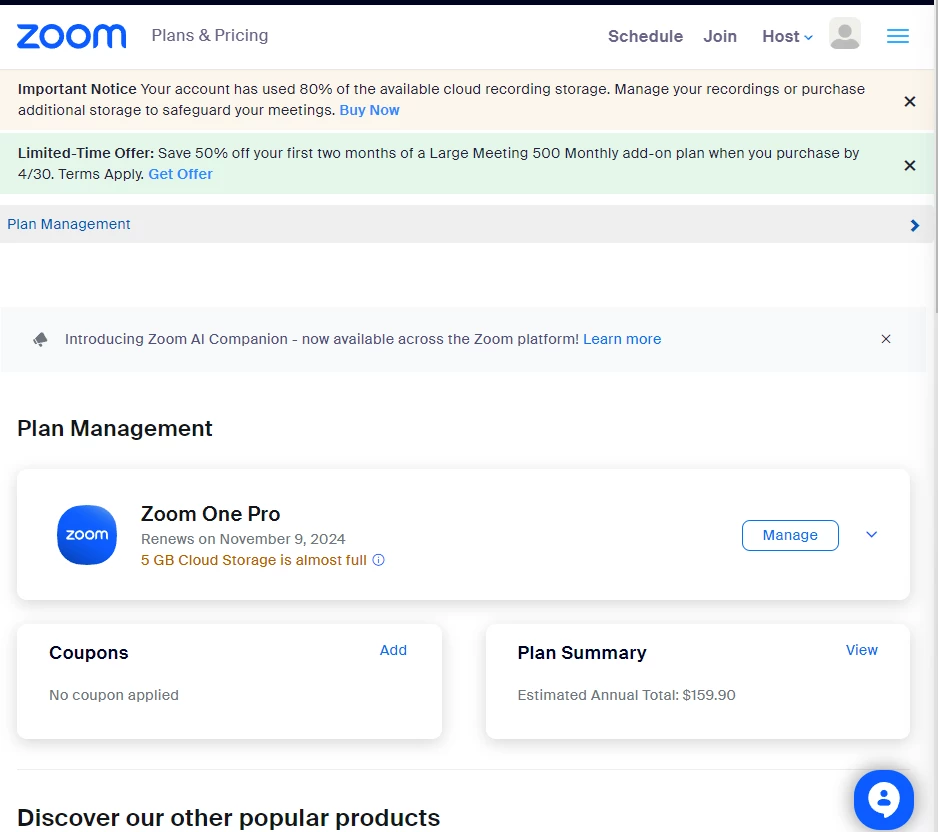Click the 'Plan Management' page heading

(115, 428)
